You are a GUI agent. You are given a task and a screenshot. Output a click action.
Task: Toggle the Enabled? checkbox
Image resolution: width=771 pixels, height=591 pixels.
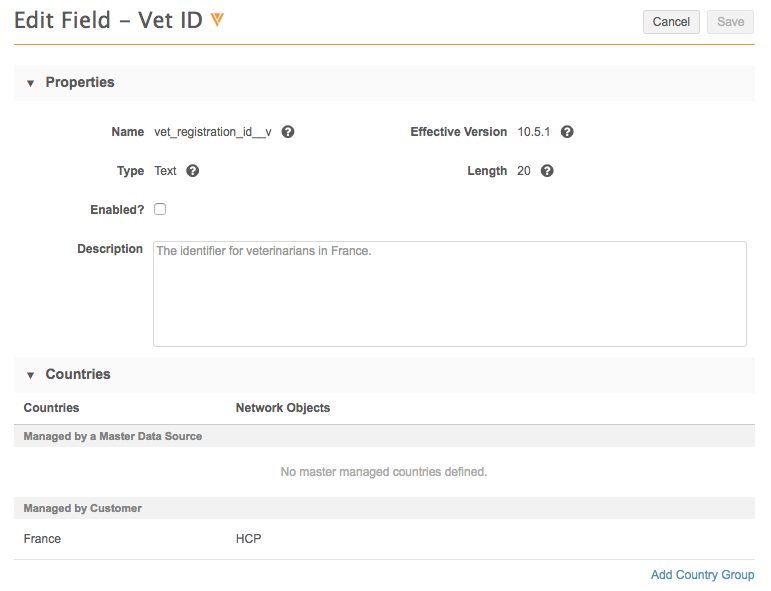click(160, 209)
